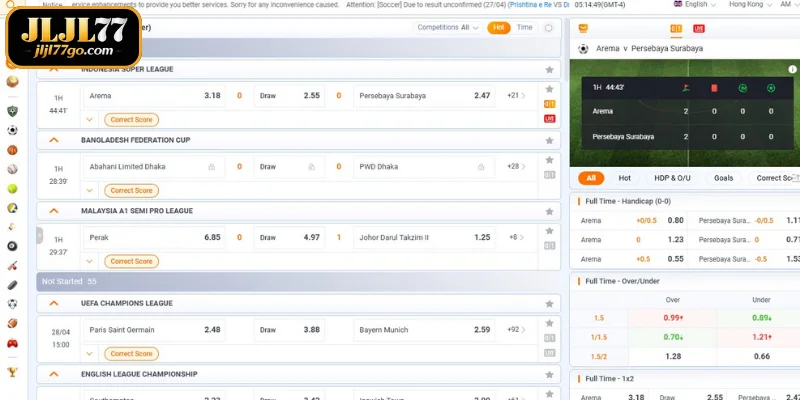800x400 pixels.
Task: Collapse the Bangladesh Federation Cup section
Action: tap(54, 140)
